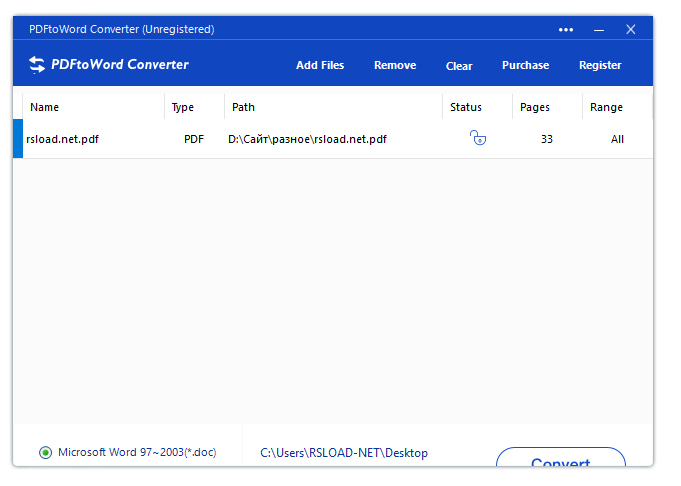
Task: Select Microsoft Word 97~2003(*.doc) radio button
Action: pos(46,453)
